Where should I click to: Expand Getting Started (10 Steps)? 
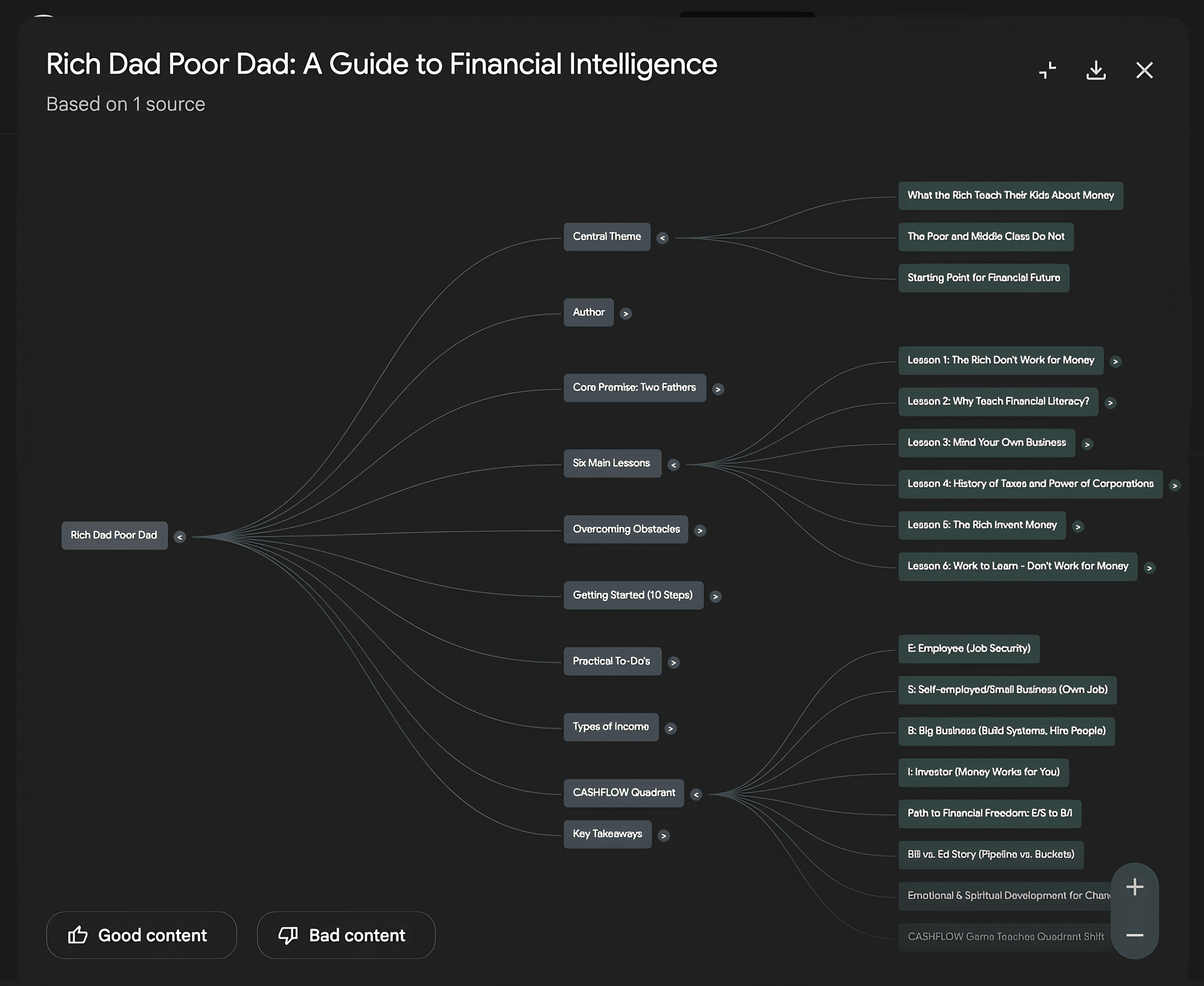tap(715, 597)
